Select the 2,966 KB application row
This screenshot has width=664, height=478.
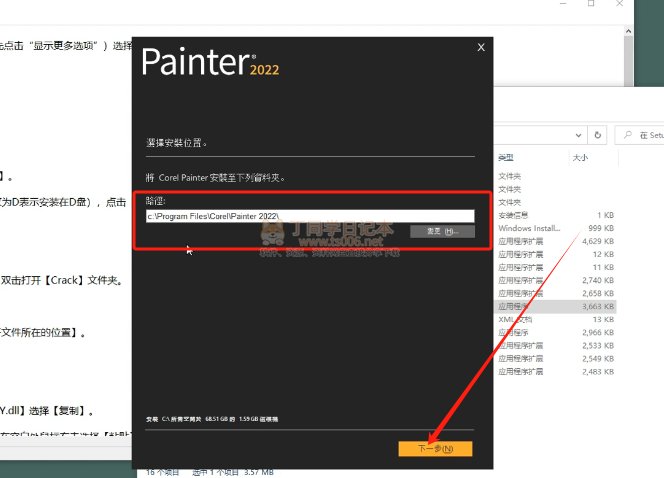pos(556,332)
